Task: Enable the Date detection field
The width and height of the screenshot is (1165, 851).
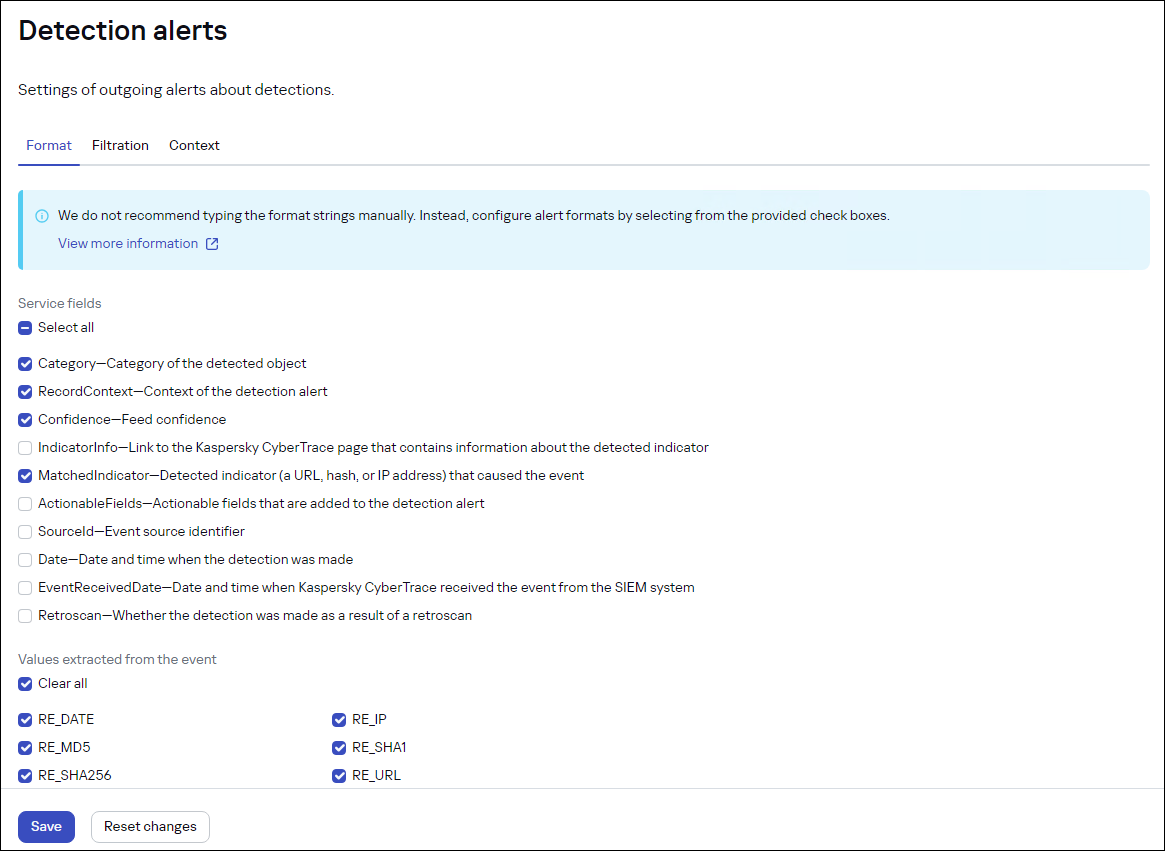Action: pos(24,559)
